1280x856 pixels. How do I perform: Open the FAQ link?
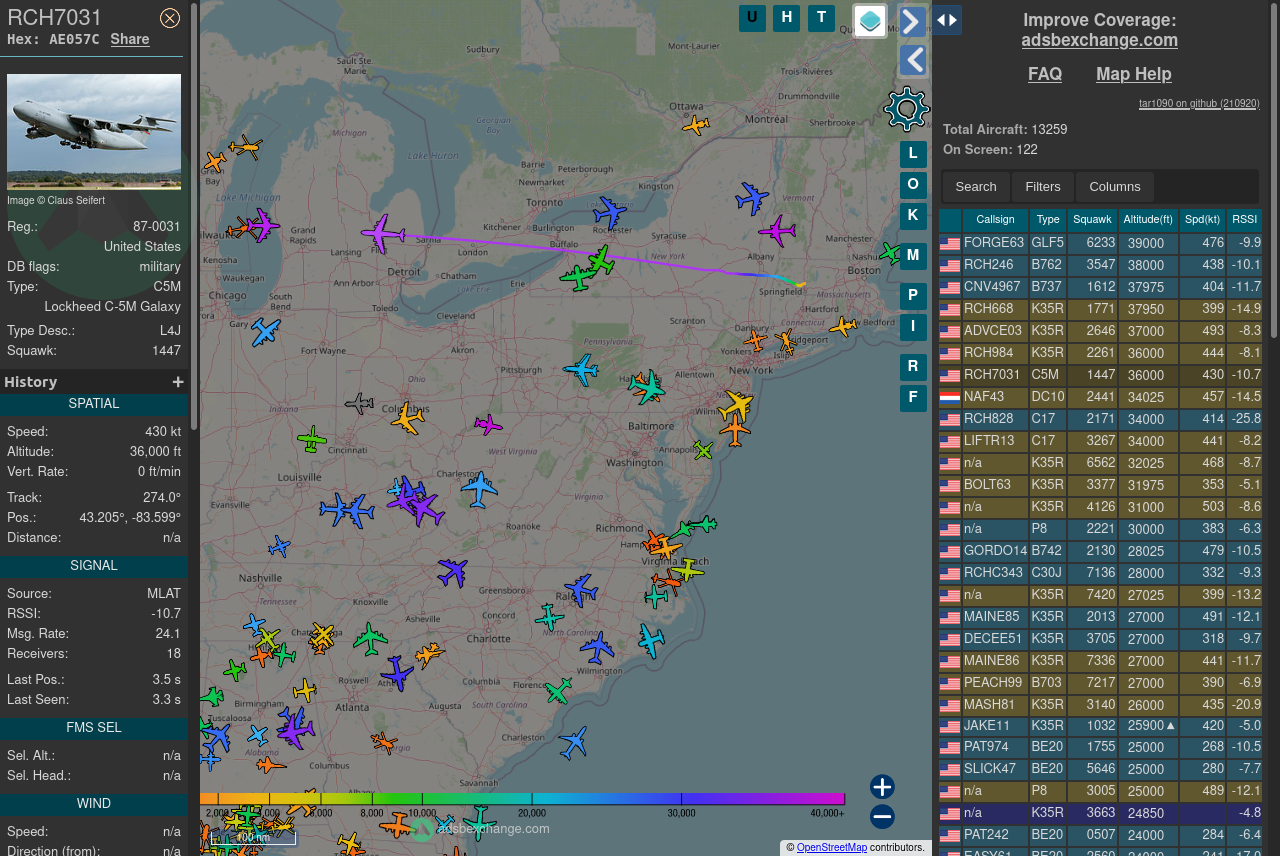[x=1045, y=74]
